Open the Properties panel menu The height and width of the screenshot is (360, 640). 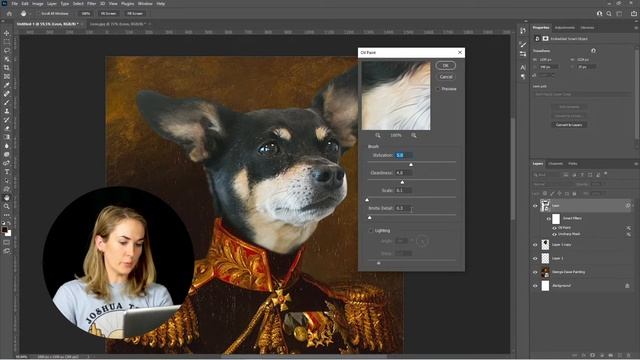[636, 28]
